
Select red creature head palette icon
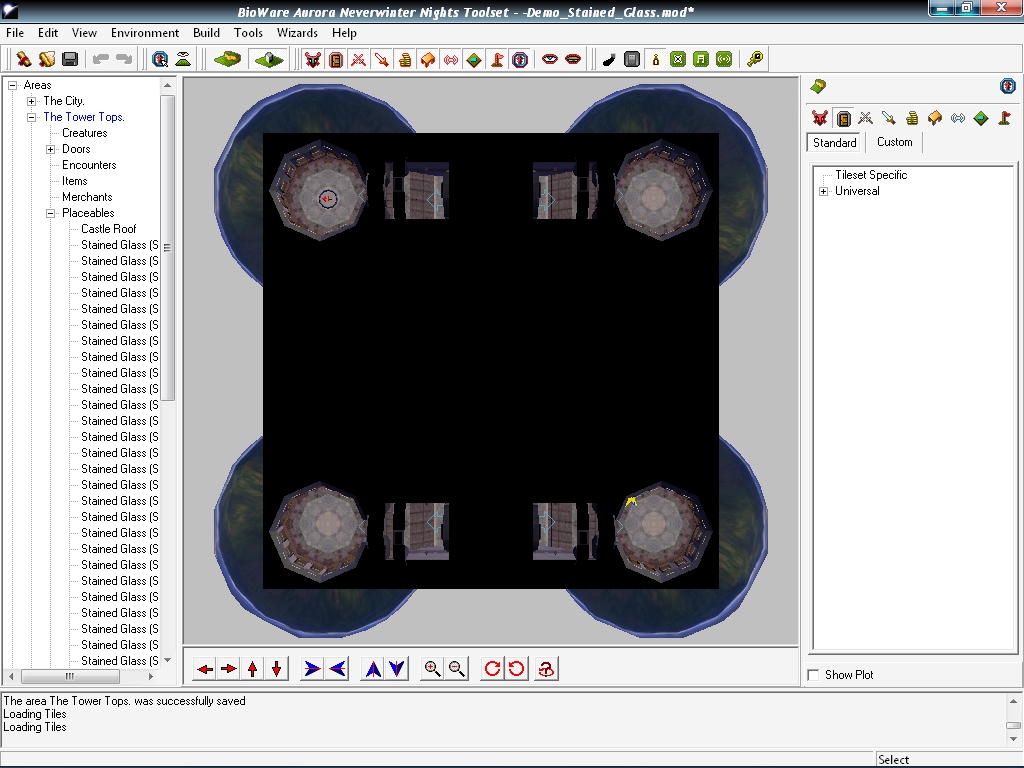(x=820, y=118)
